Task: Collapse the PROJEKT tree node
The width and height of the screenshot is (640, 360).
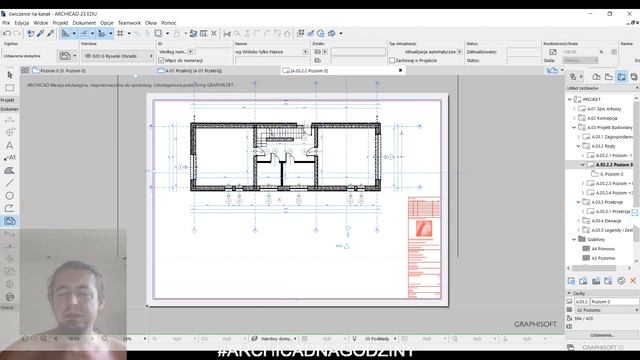Action: pos(570,99)
